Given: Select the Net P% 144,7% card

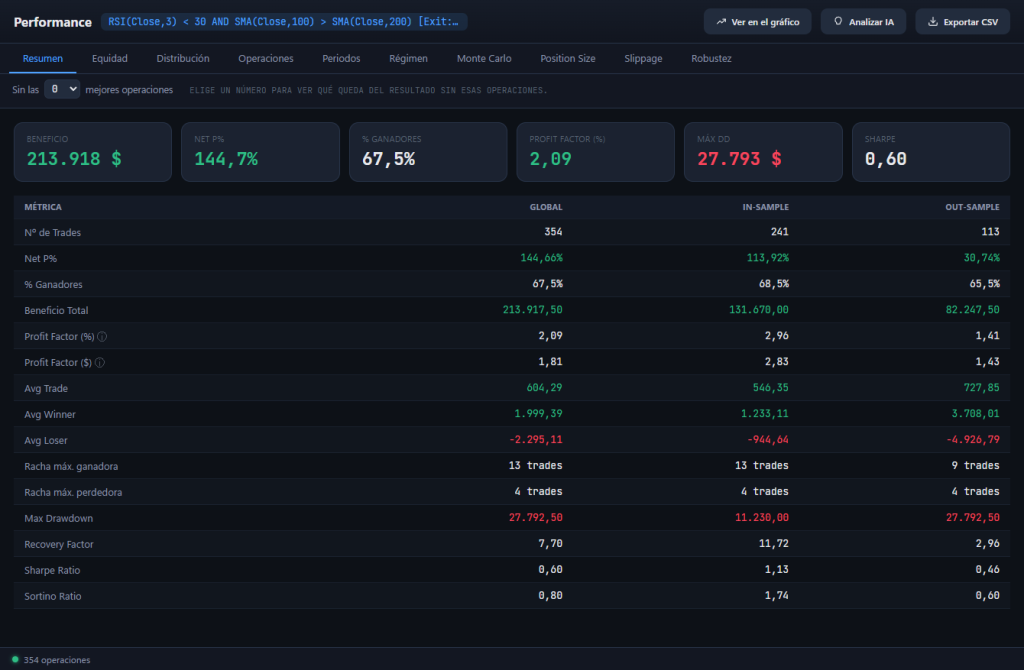Looking at the screenshot, I should tap(260, 152).
